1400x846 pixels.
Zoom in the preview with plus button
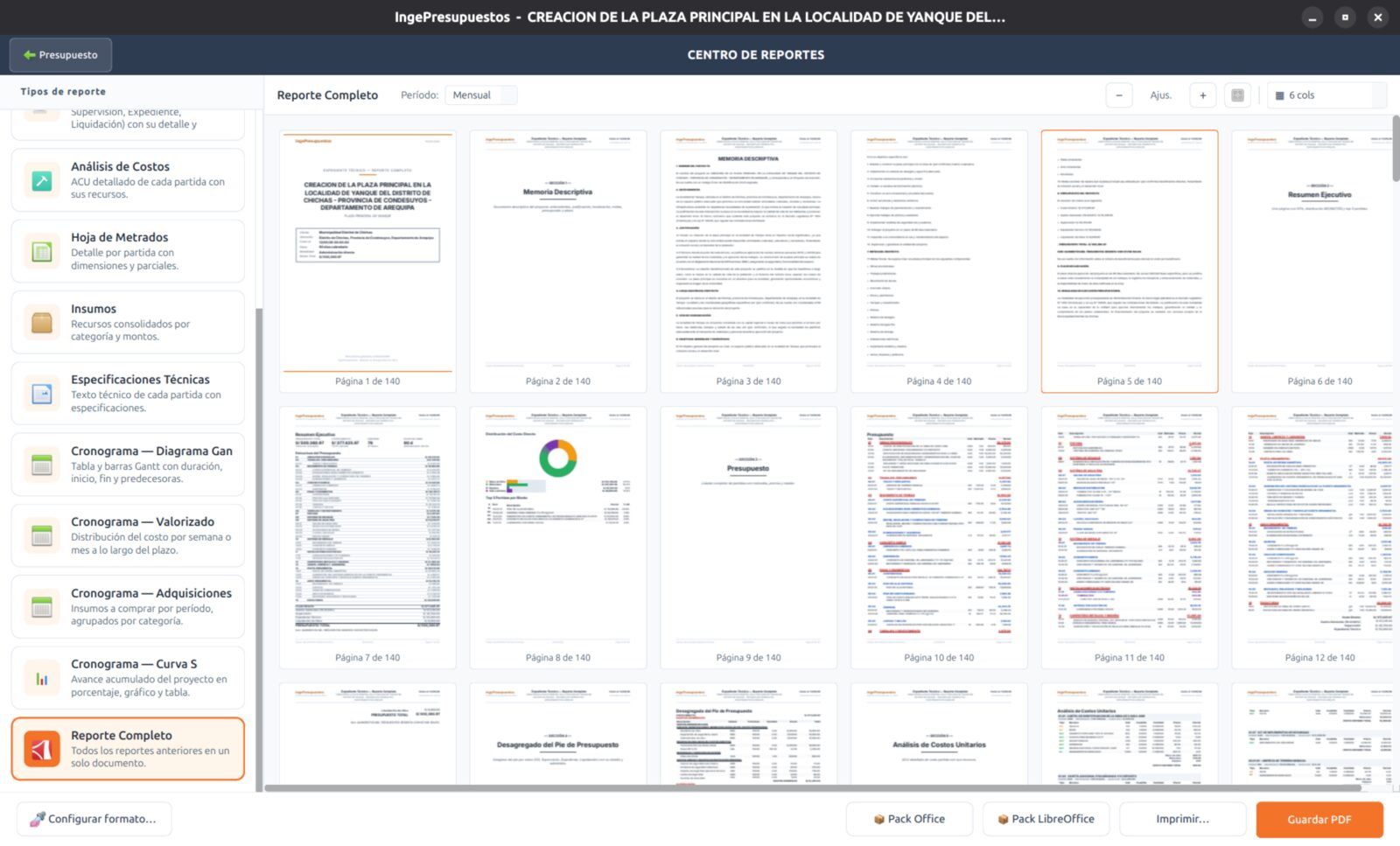(x=1203, y=95)
